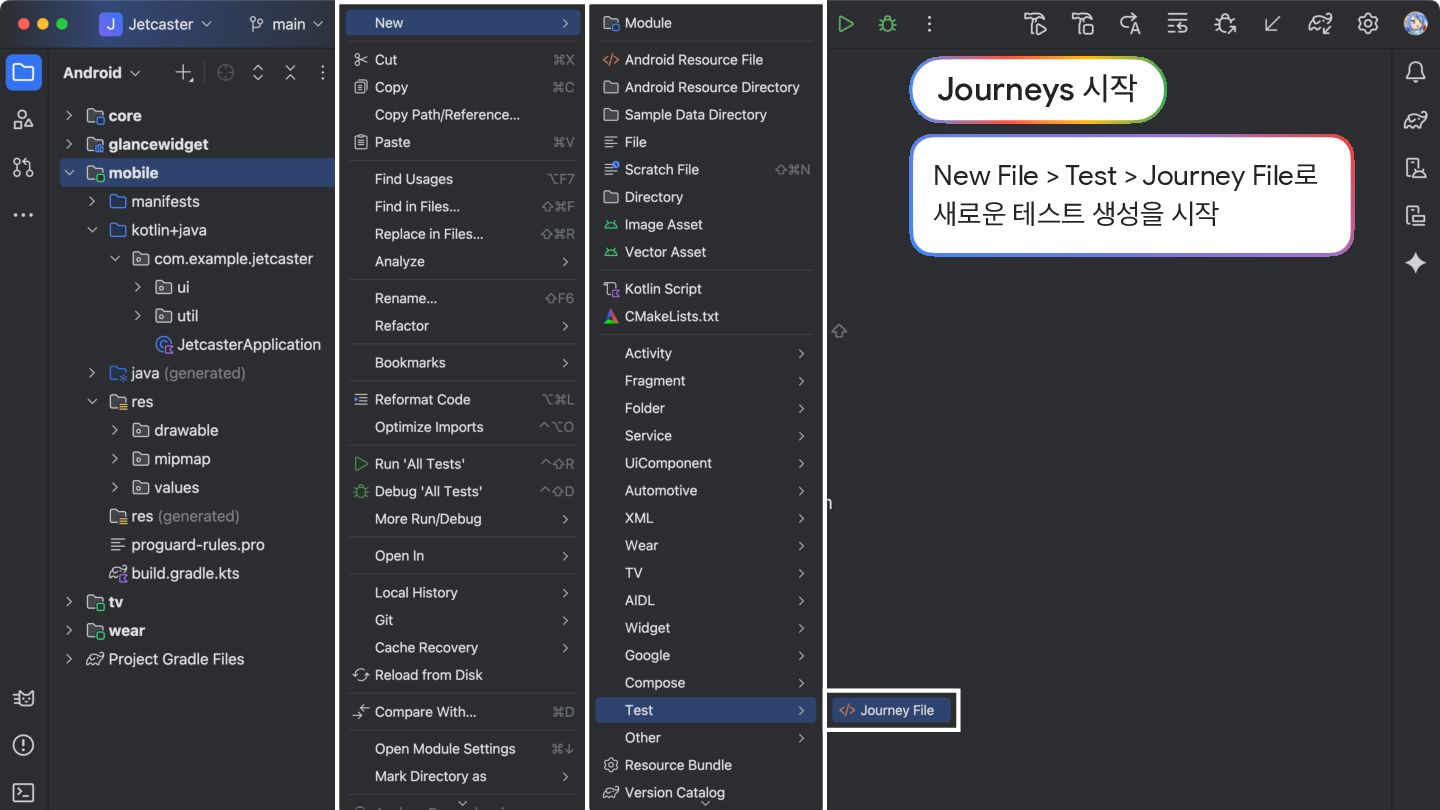The height and width of the screenshot is (810, 1440).
Task: Expand the tv module
Action: pyautogui.click(x=69, y=602)
